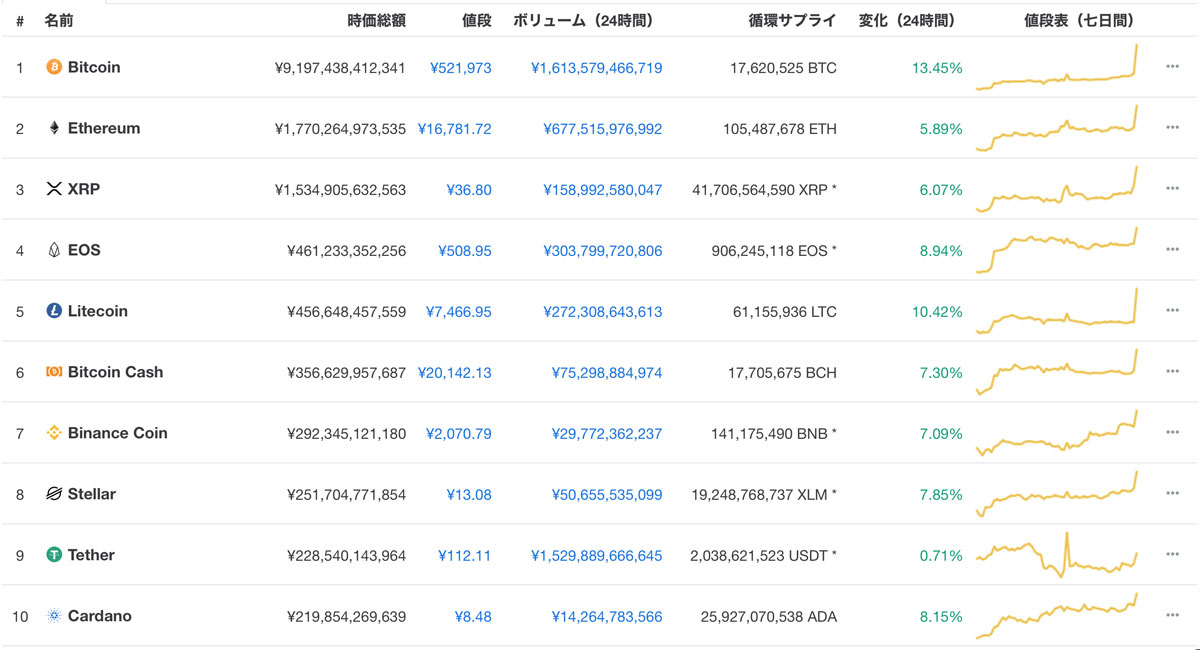This screenshot has width=1200, height=650.
Task: Sort by ボリューム（24時間）column header
Action: tap(587, 20)
